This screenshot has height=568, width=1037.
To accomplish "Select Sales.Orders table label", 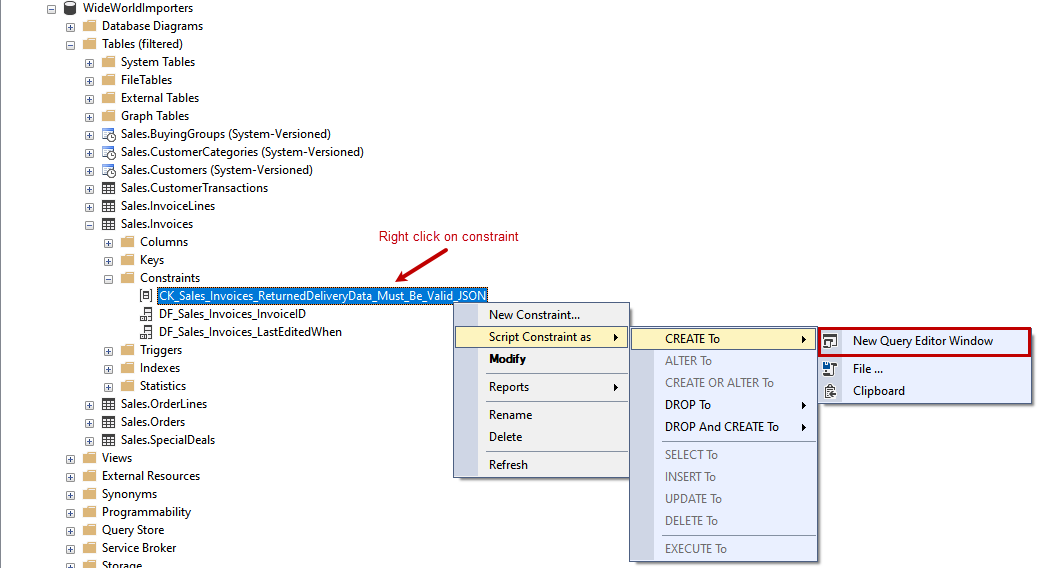I will tap(153, 422).
